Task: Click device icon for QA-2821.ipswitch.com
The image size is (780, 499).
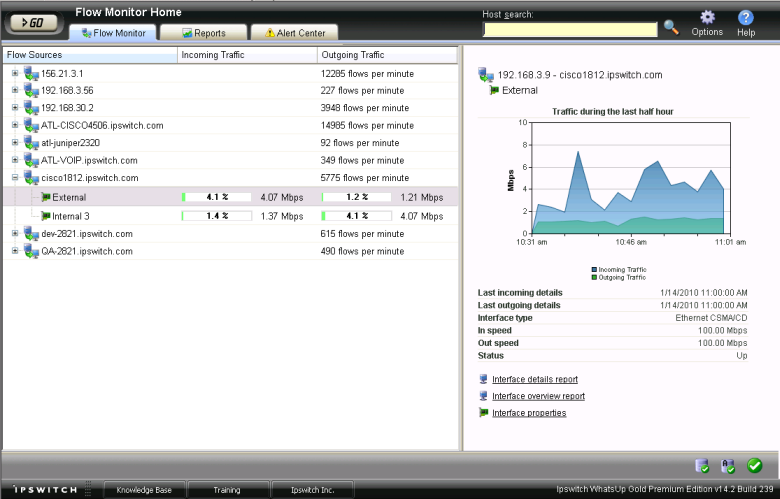Action: (x=31, y=251)
